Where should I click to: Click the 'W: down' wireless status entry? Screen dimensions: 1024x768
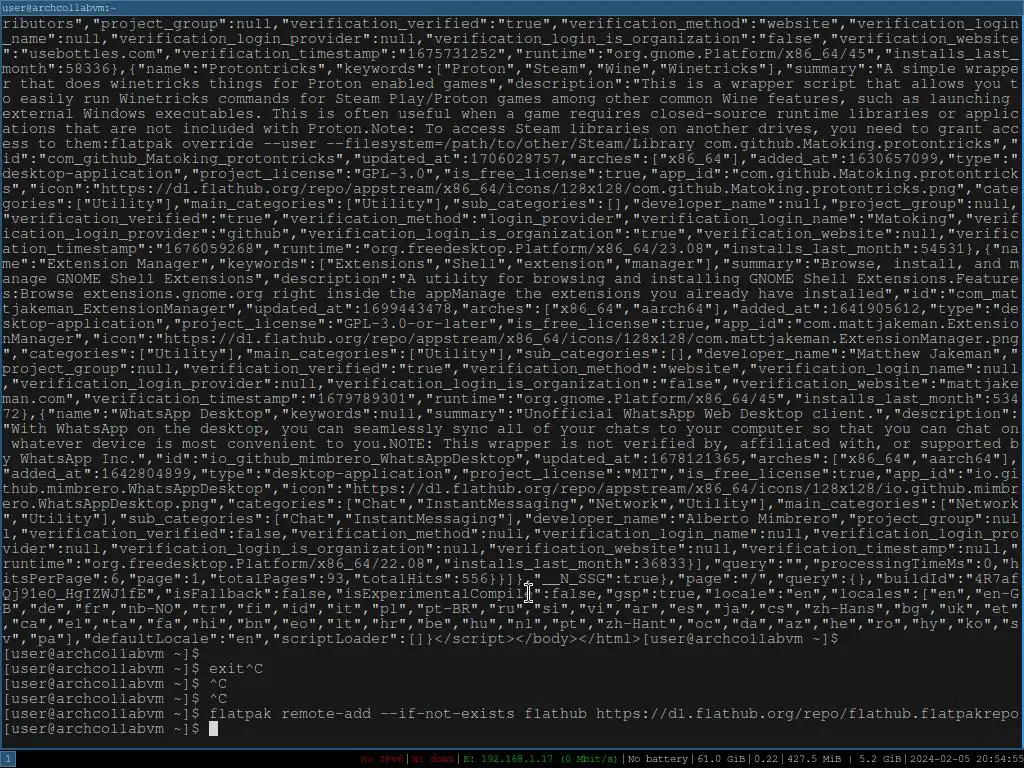coord(433,759)
